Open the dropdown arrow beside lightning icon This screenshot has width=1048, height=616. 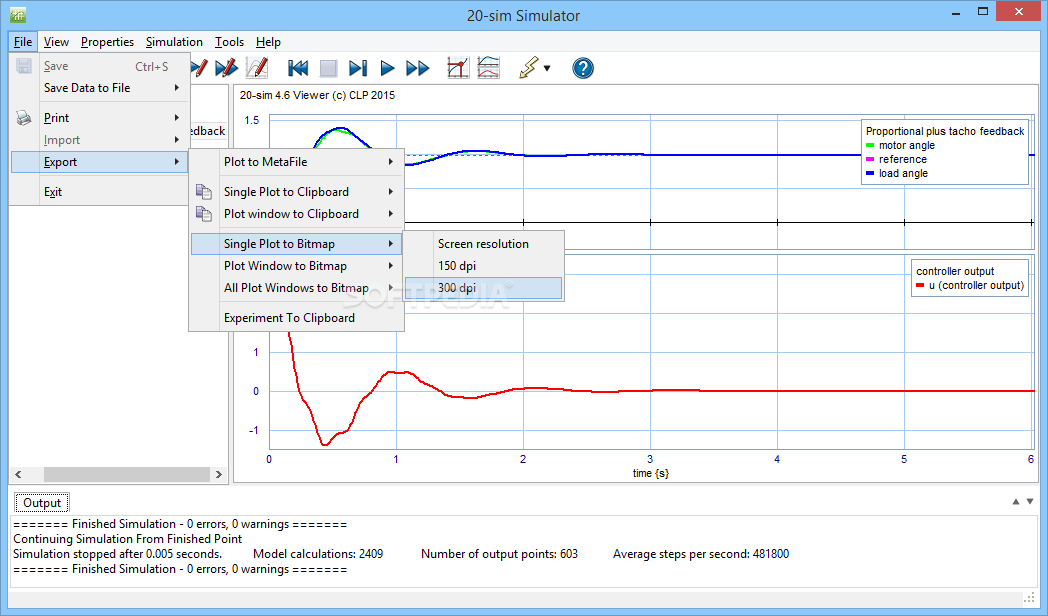coord(547,68)
